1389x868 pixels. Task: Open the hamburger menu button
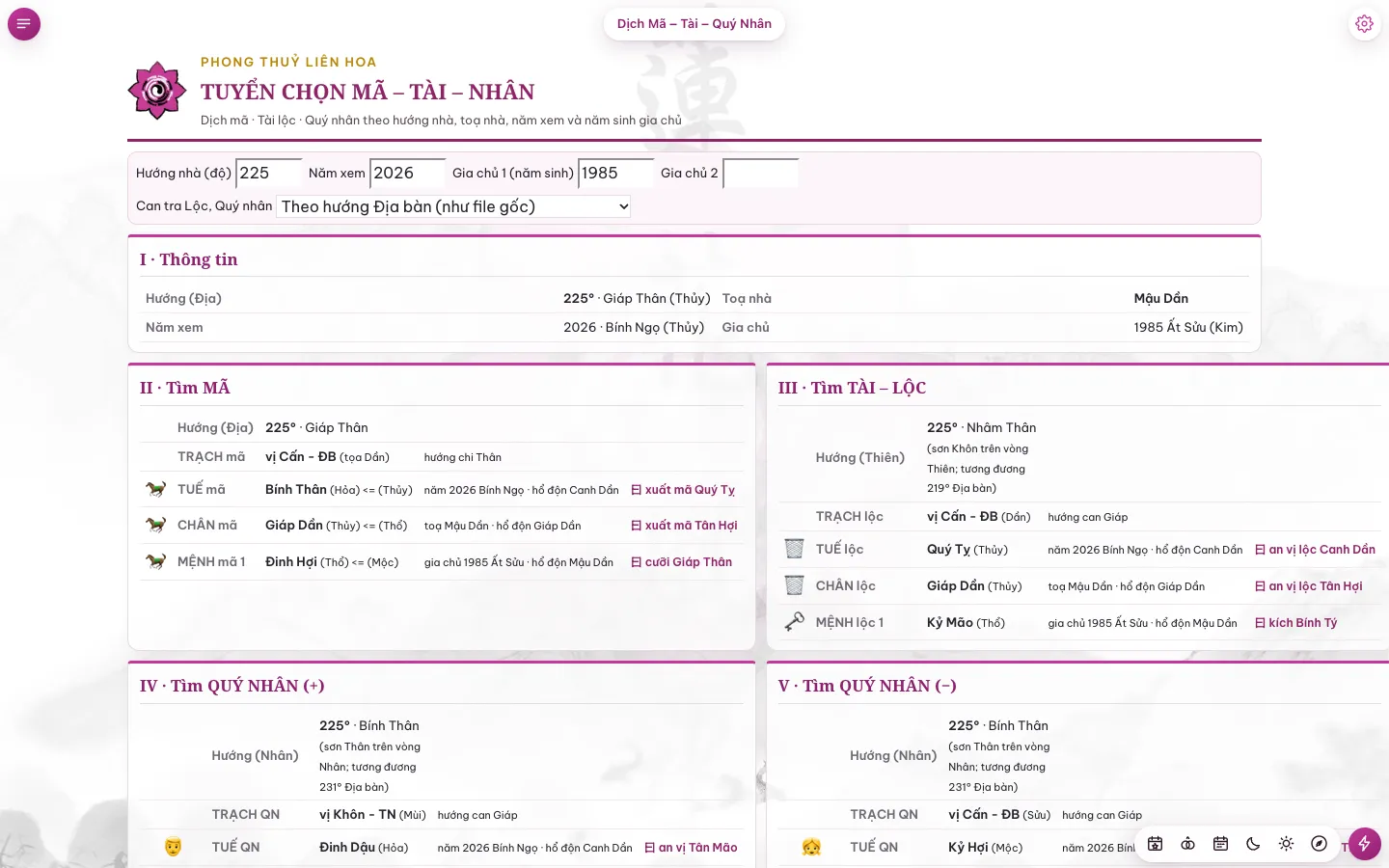(24, 24)
